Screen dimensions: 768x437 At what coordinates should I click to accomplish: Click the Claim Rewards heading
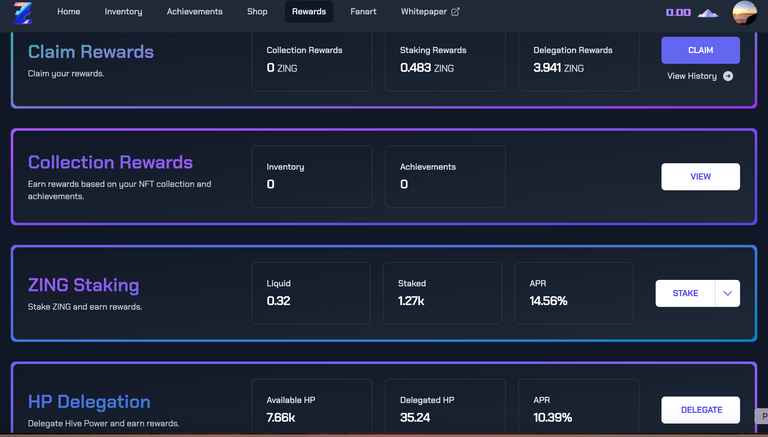coord(91,51)
